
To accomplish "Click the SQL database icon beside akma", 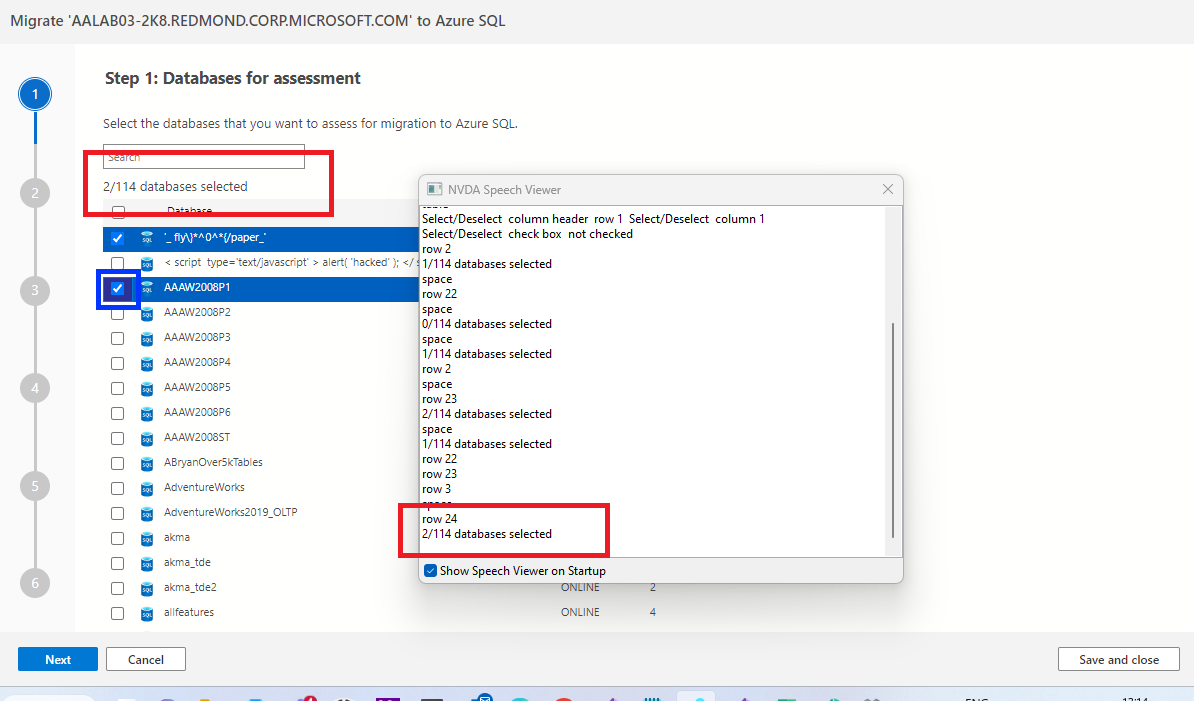I will pos(147,537).
